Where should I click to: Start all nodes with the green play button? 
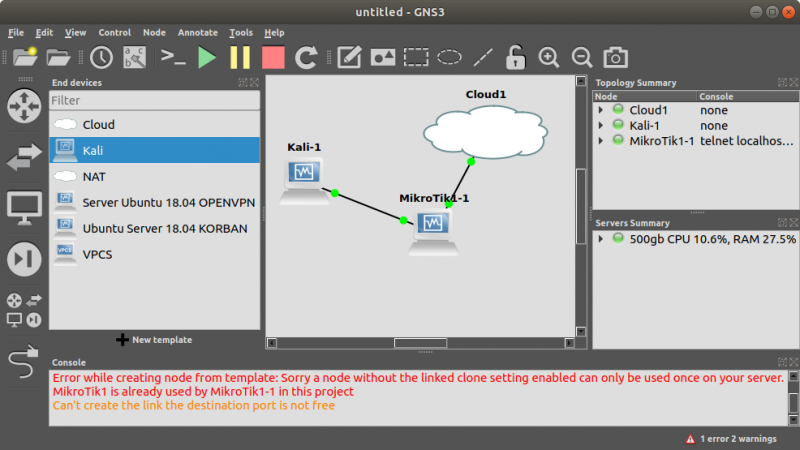[x=207, y=57]
